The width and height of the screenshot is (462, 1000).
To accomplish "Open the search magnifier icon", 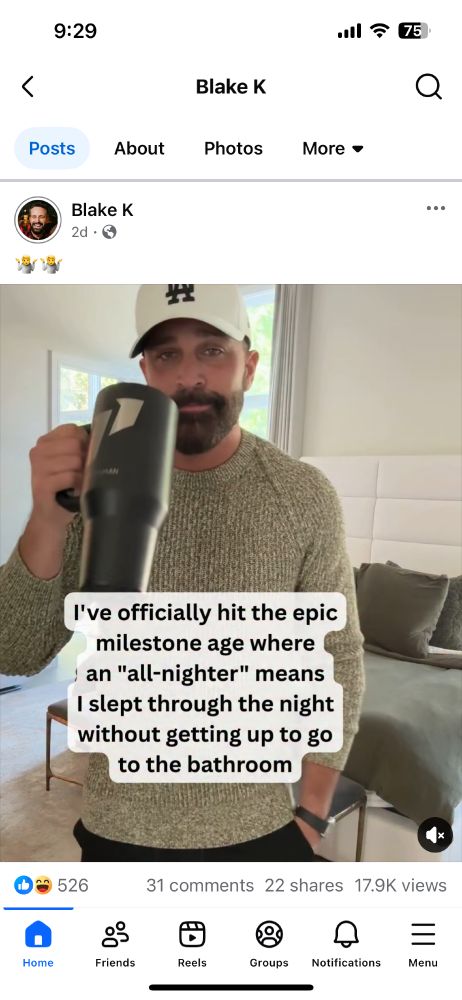I will click(428, 86).
